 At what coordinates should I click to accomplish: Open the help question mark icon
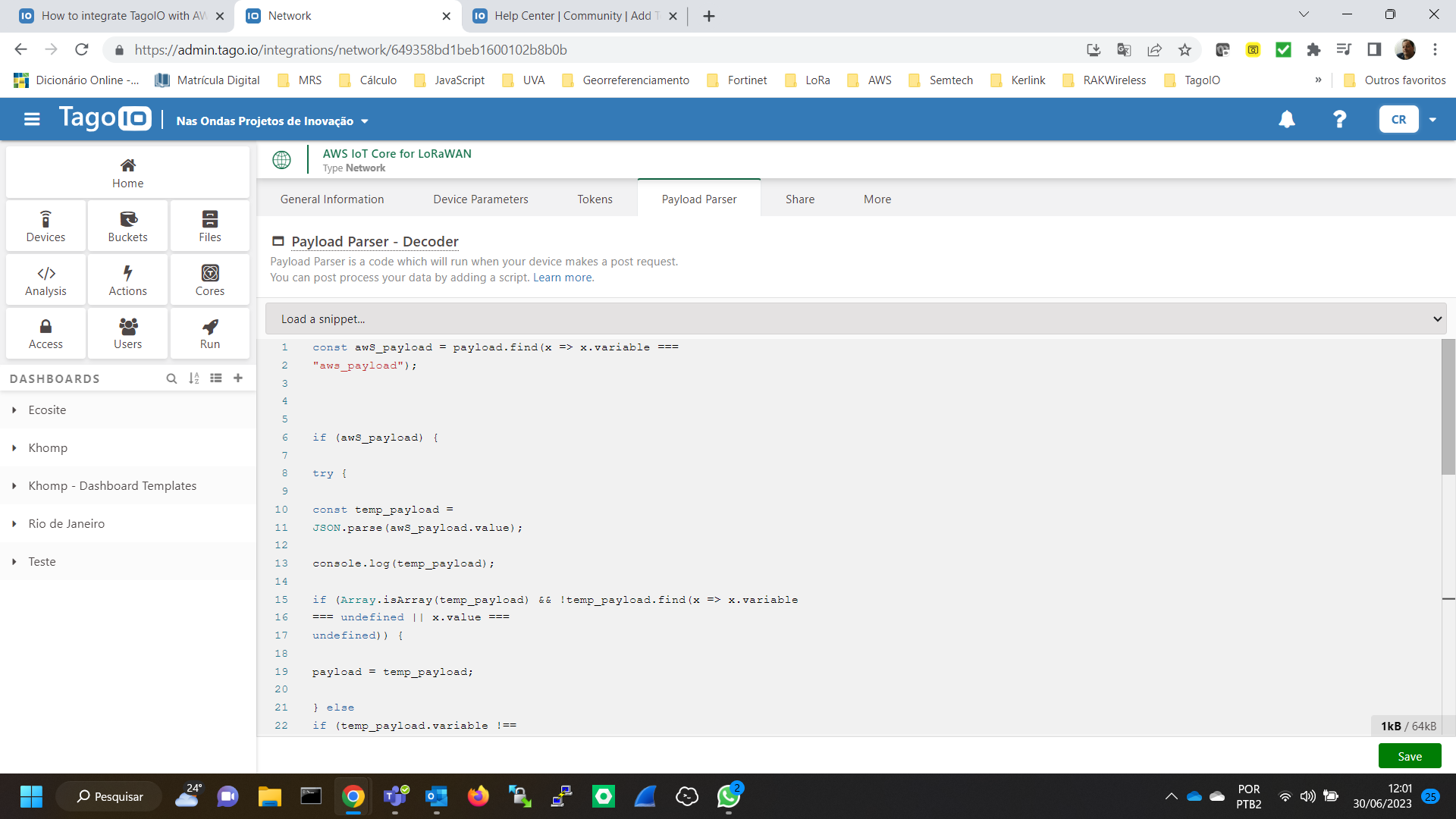(x=1340, y=120)
